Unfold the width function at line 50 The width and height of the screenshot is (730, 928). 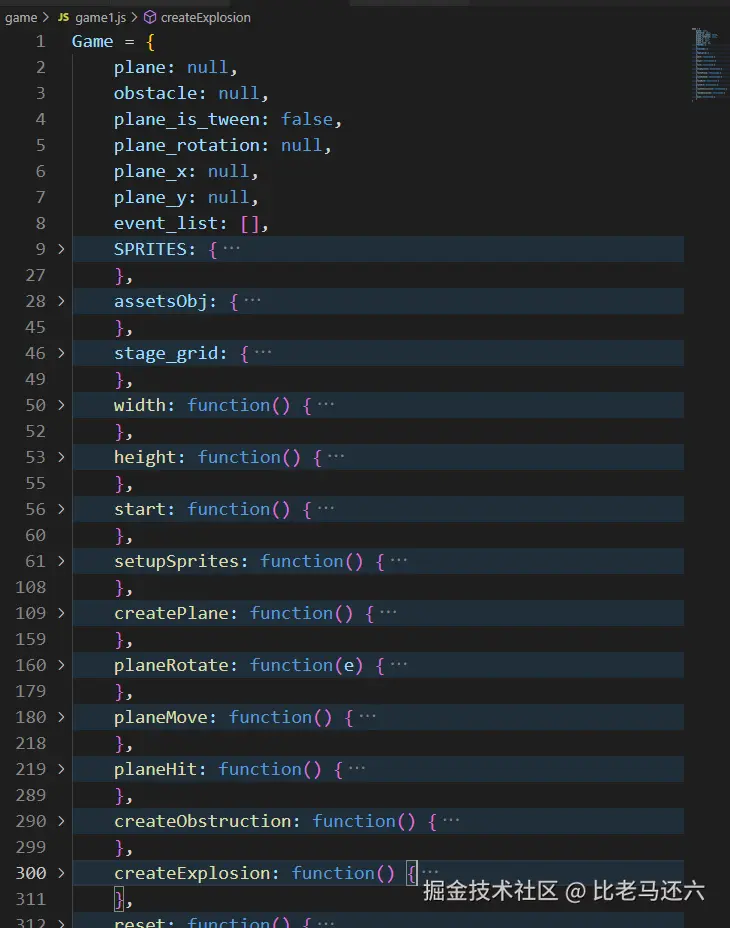tap(61, 405)
